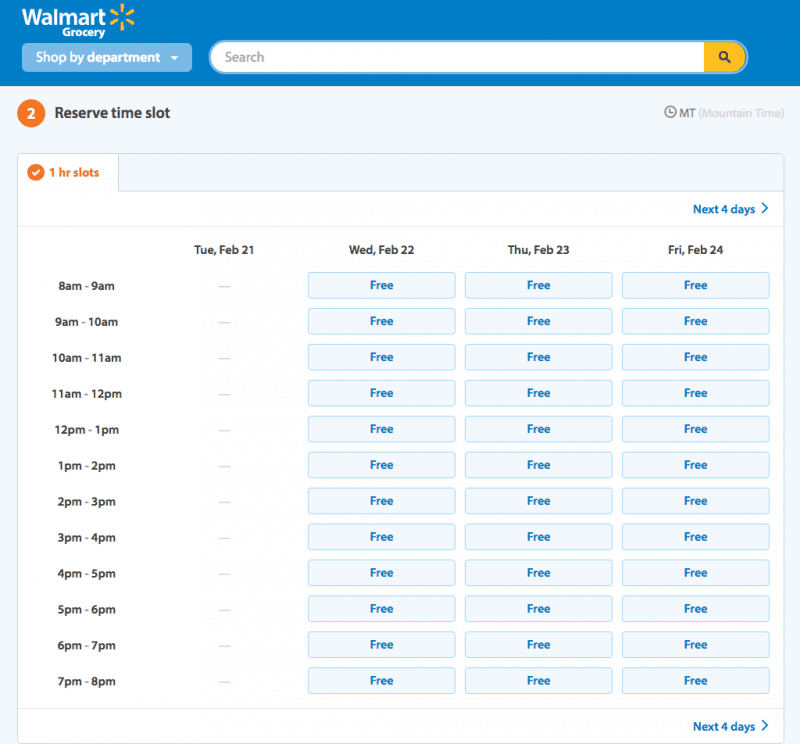Pick Wed, Feb 22 3pm - 4pm slot

click(382, 537)
